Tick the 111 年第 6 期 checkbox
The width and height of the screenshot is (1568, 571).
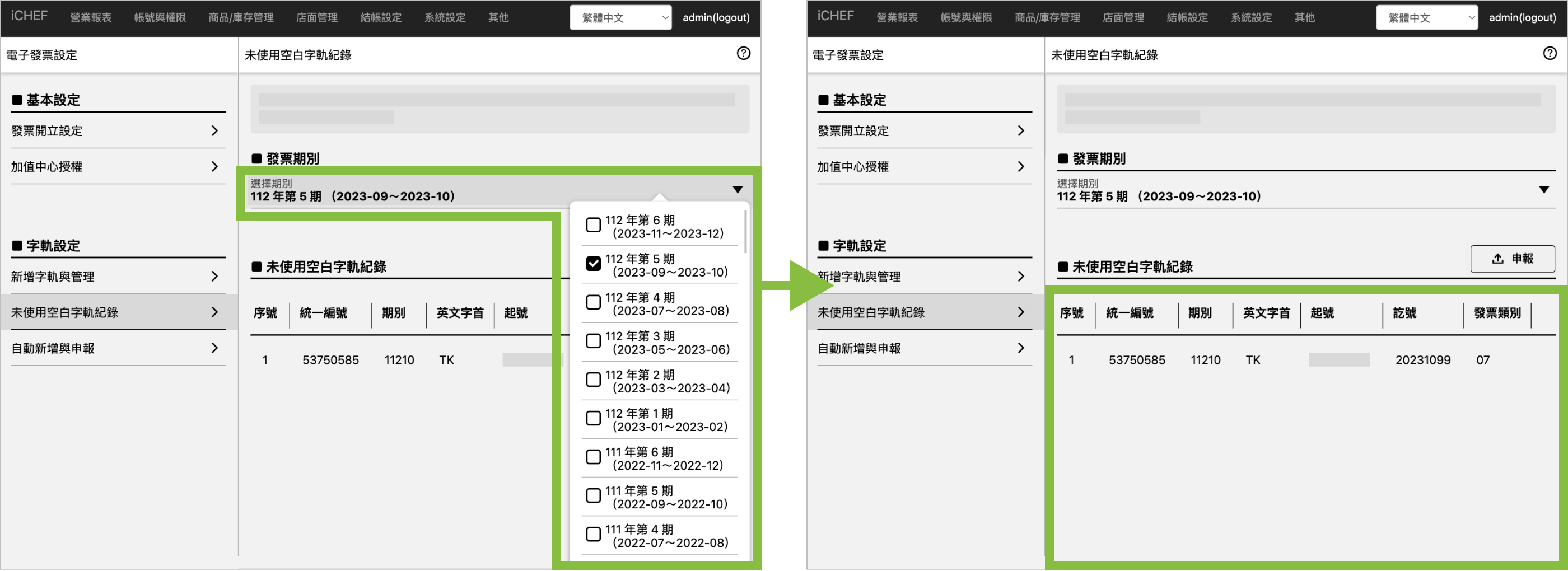coord(593,457)
